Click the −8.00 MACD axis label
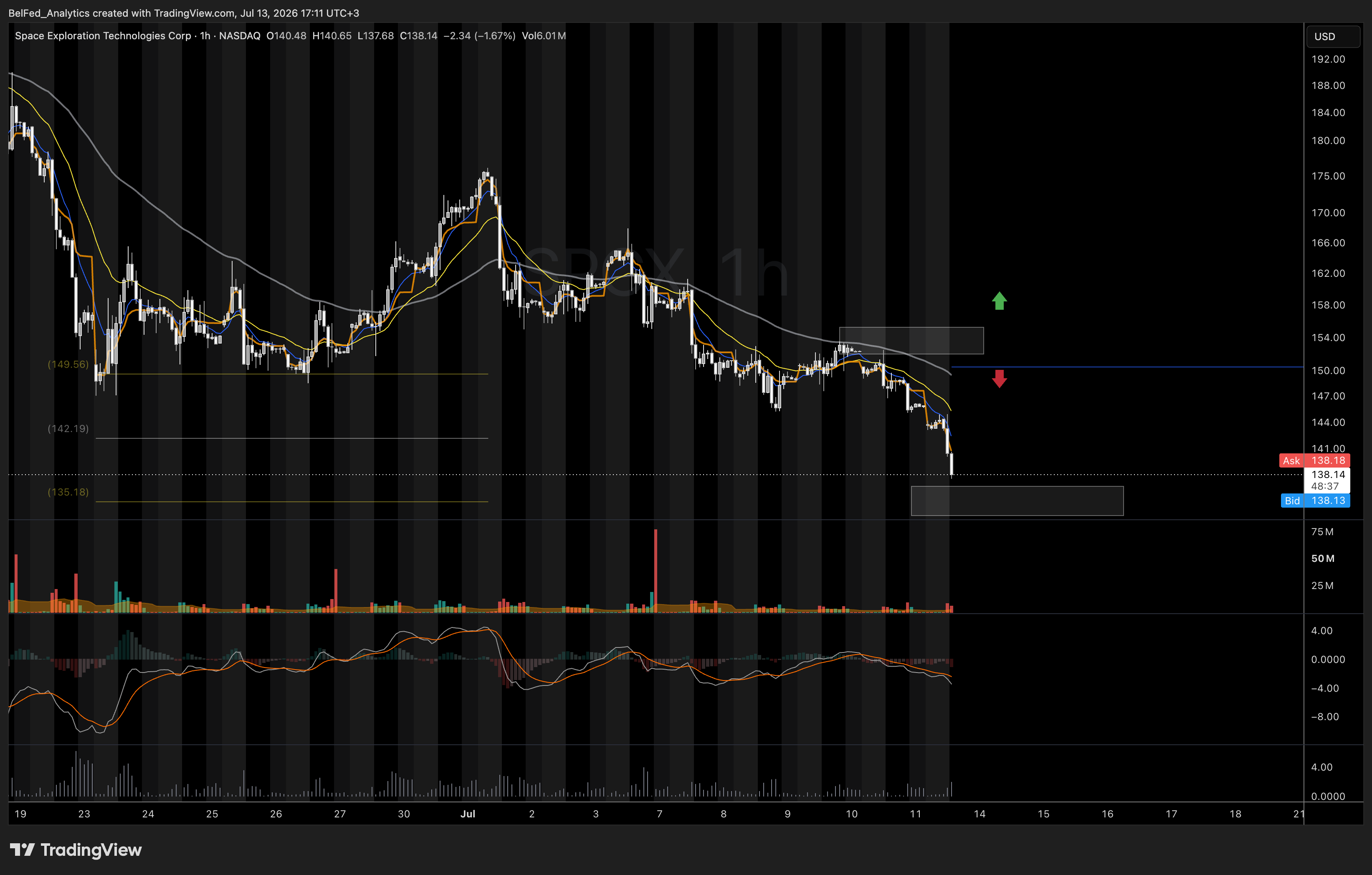This screenshot has height=875, width=1372. (x=1325, y=717)
